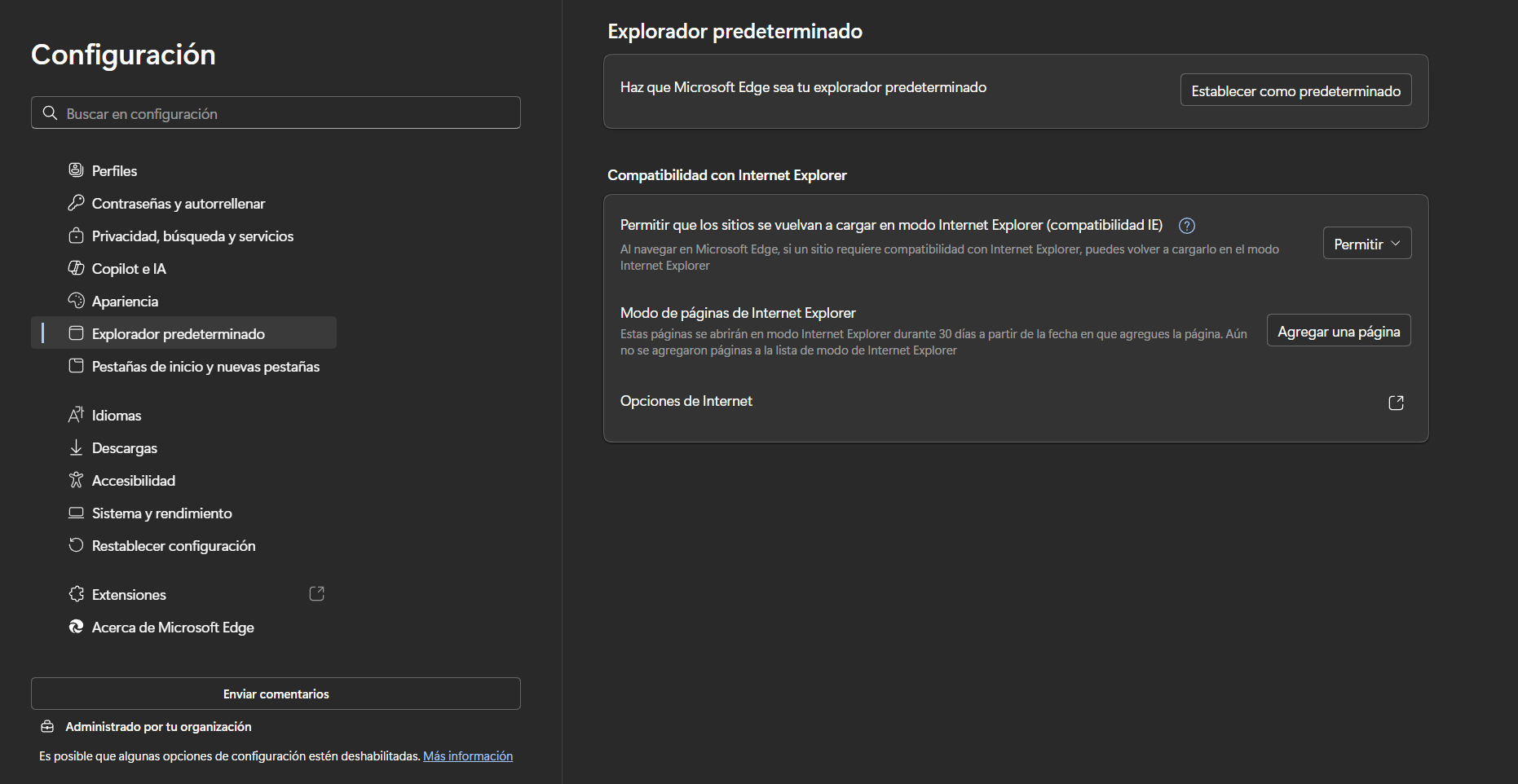Click the Perfiles profile icon

click(x=76, y=170)
